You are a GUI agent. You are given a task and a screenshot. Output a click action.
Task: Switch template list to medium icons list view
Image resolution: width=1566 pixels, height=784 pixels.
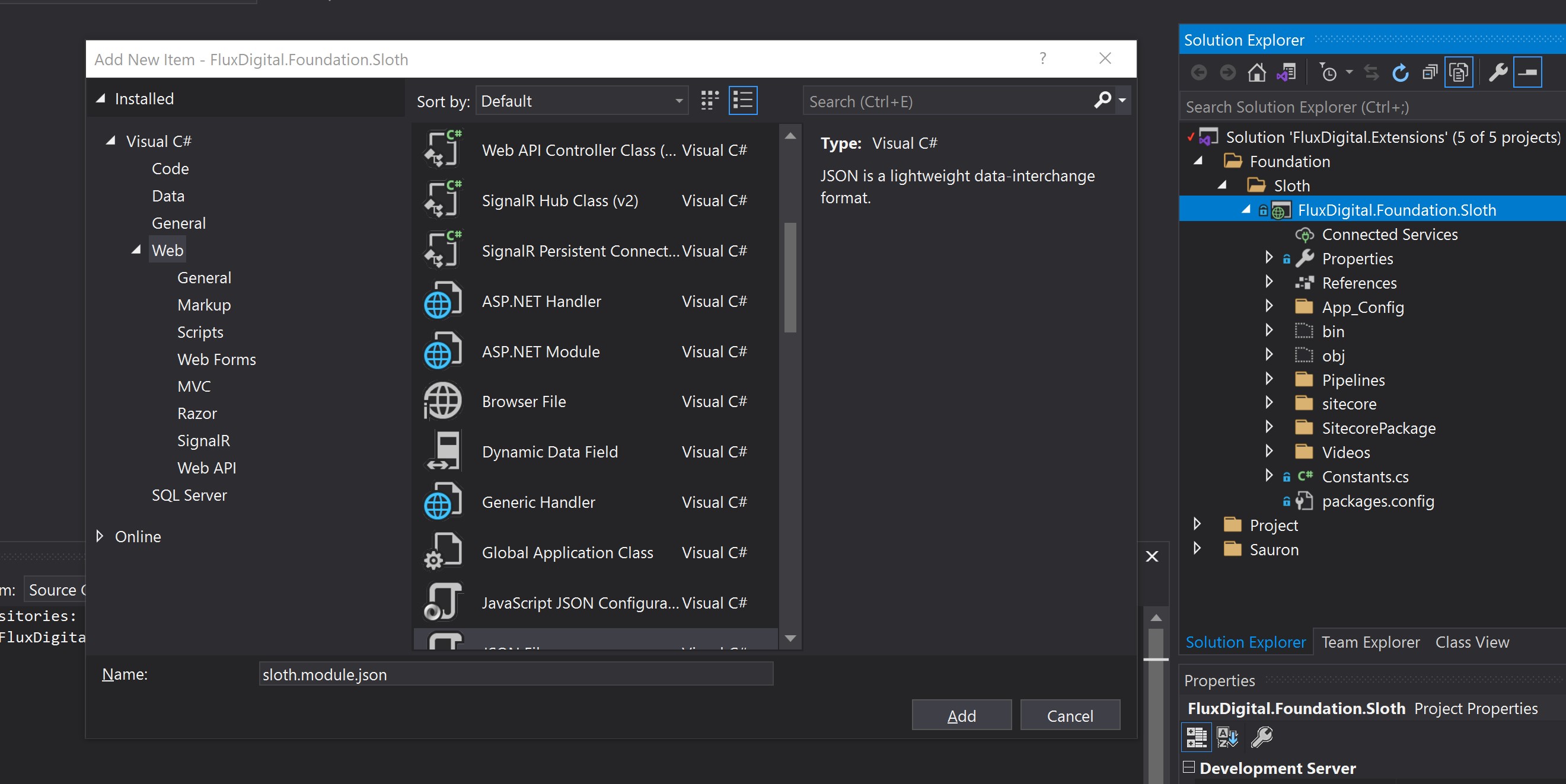[x=743, y=100]
